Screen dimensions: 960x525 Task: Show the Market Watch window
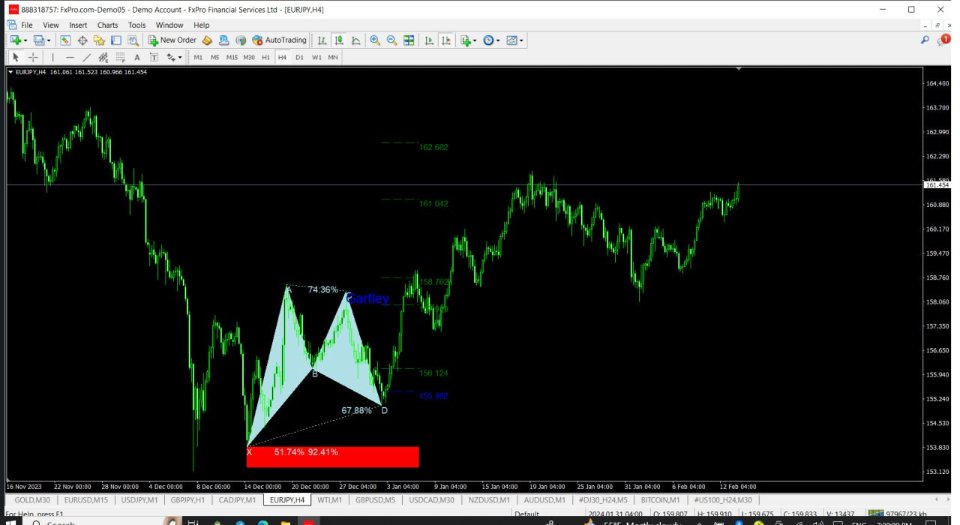point(65,40)
